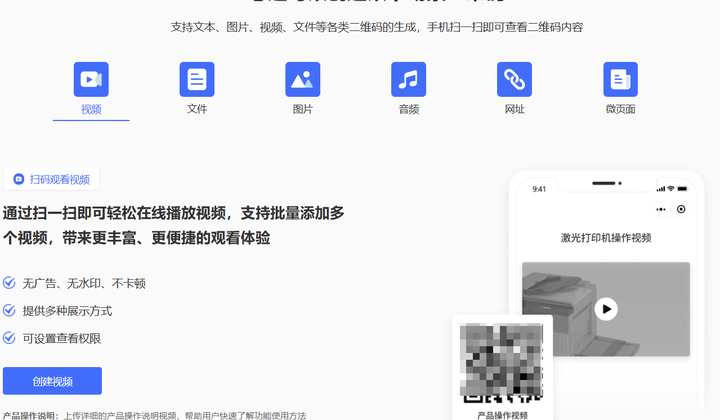Click checkmark beside 无广告、无水印、不卡顿
This screenshot has width=720, height=420.
click(x=9, y=283)
